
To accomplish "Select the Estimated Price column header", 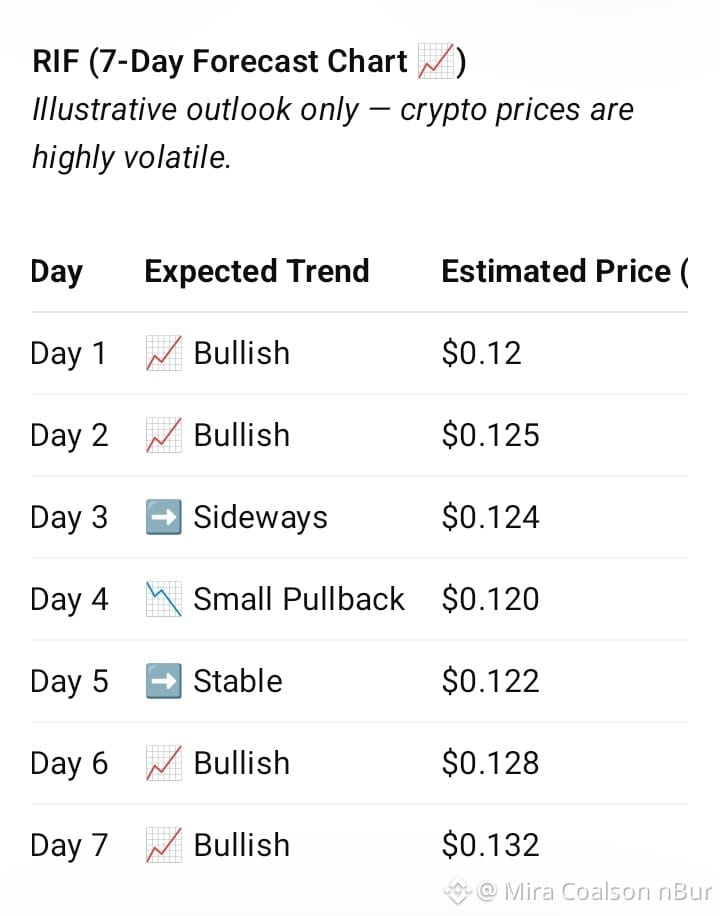I will point(565,272).
